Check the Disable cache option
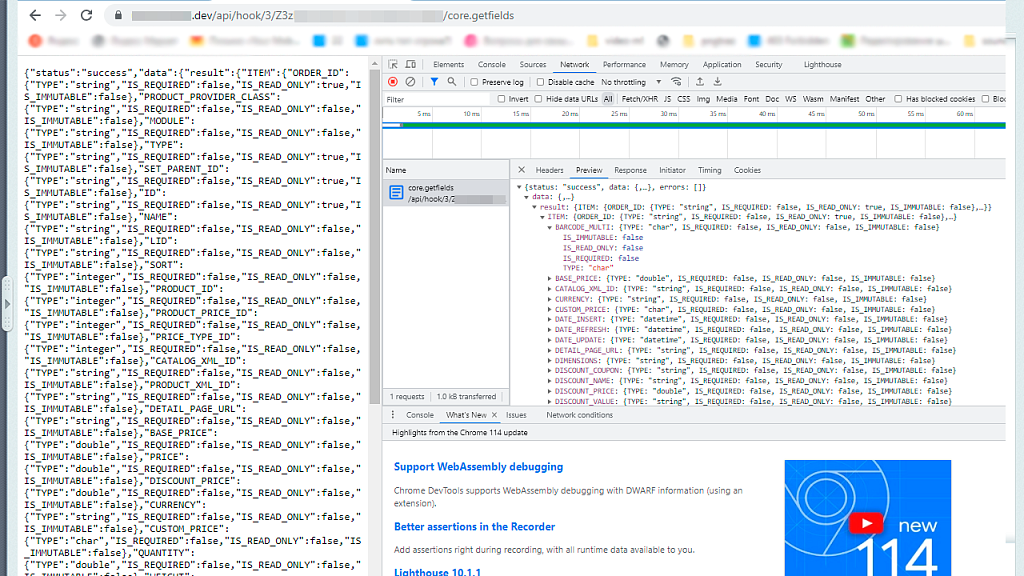This screenshot has height=576, width=1024. click(541, 82)
